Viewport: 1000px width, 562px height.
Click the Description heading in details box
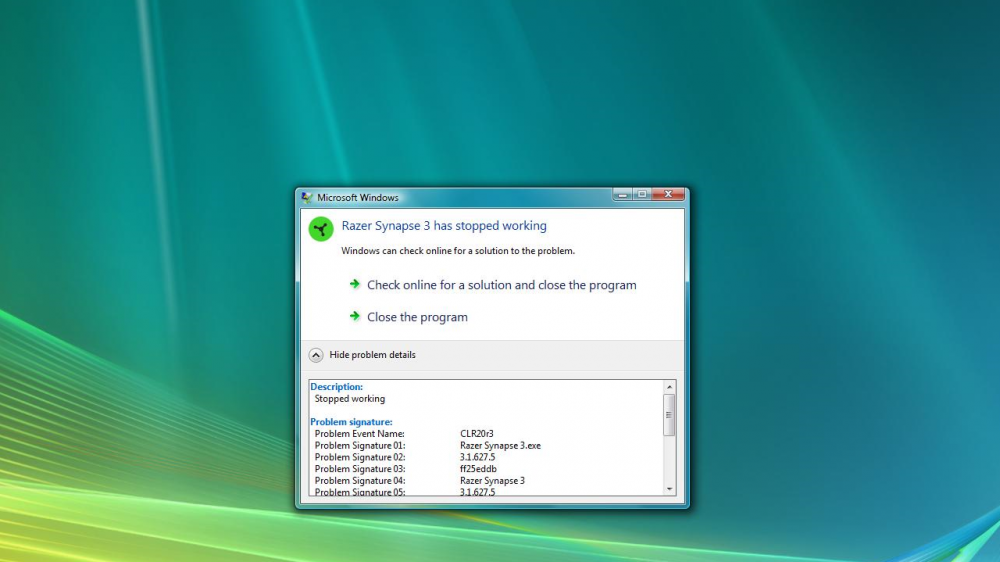point(337,387)
